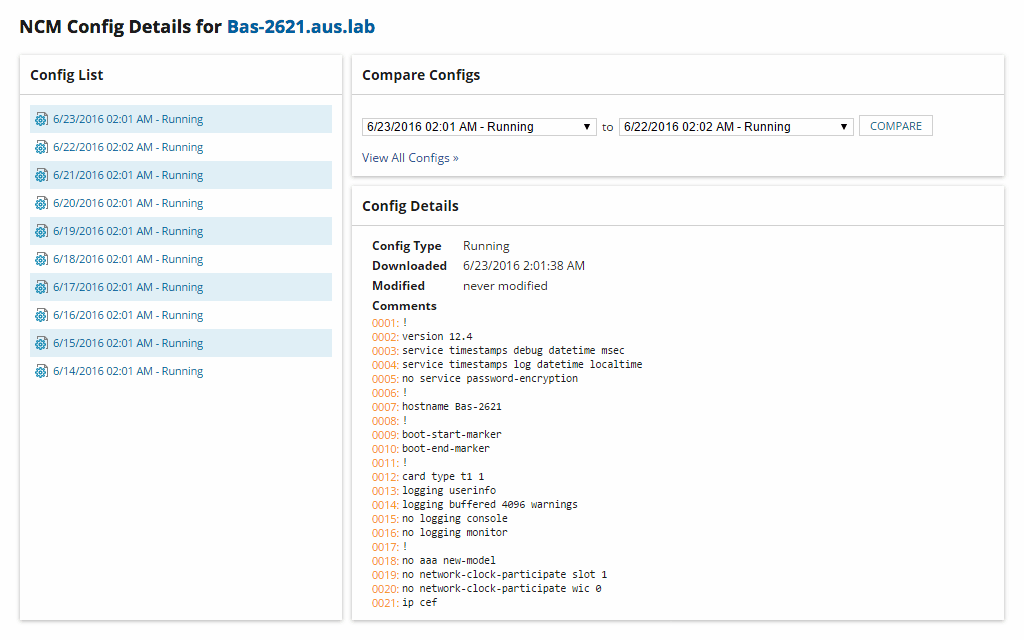Click the config icon beside 6/18/2016 entry
The width and height of the screenshot is (1024, 640).
point(41,259)
